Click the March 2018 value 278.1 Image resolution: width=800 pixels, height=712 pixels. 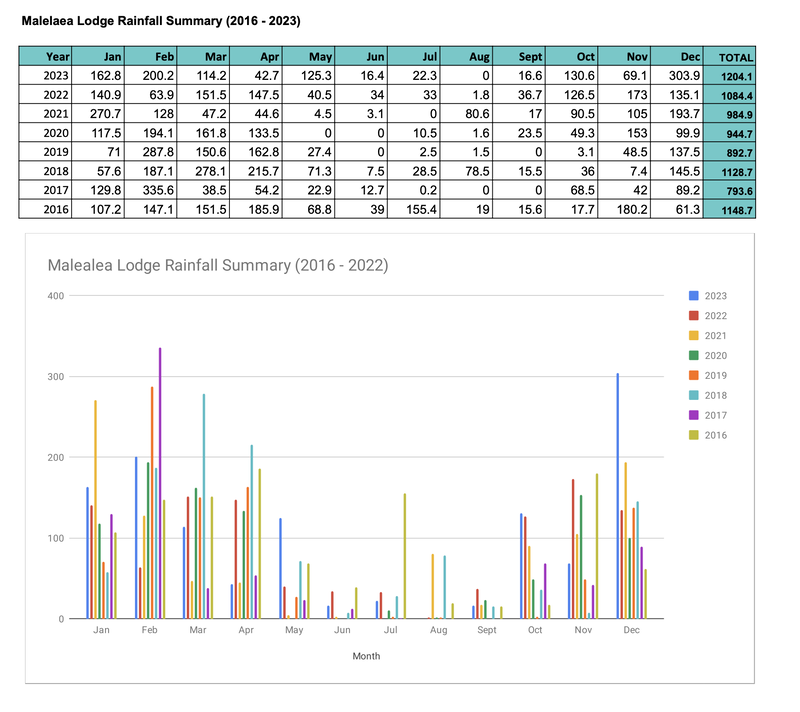203,171
